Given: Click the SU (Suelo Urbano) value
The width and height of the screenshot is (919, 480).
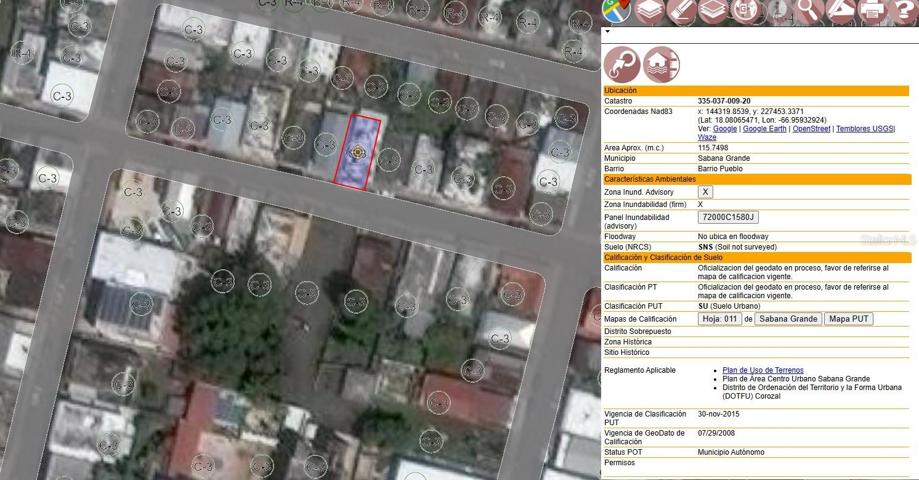Looking at the screenshot, I should pyautogui.click(x=729, y=307).
